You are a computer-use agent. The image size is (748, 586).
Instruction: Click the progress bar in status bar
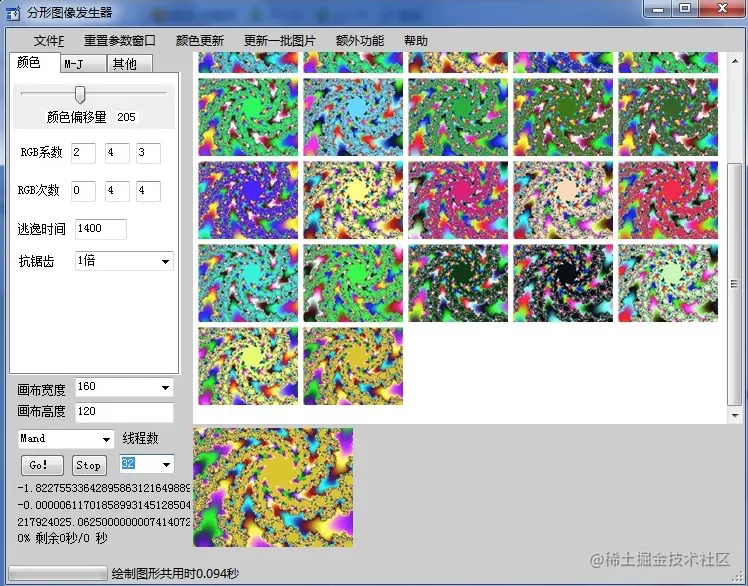pos(58,573)
